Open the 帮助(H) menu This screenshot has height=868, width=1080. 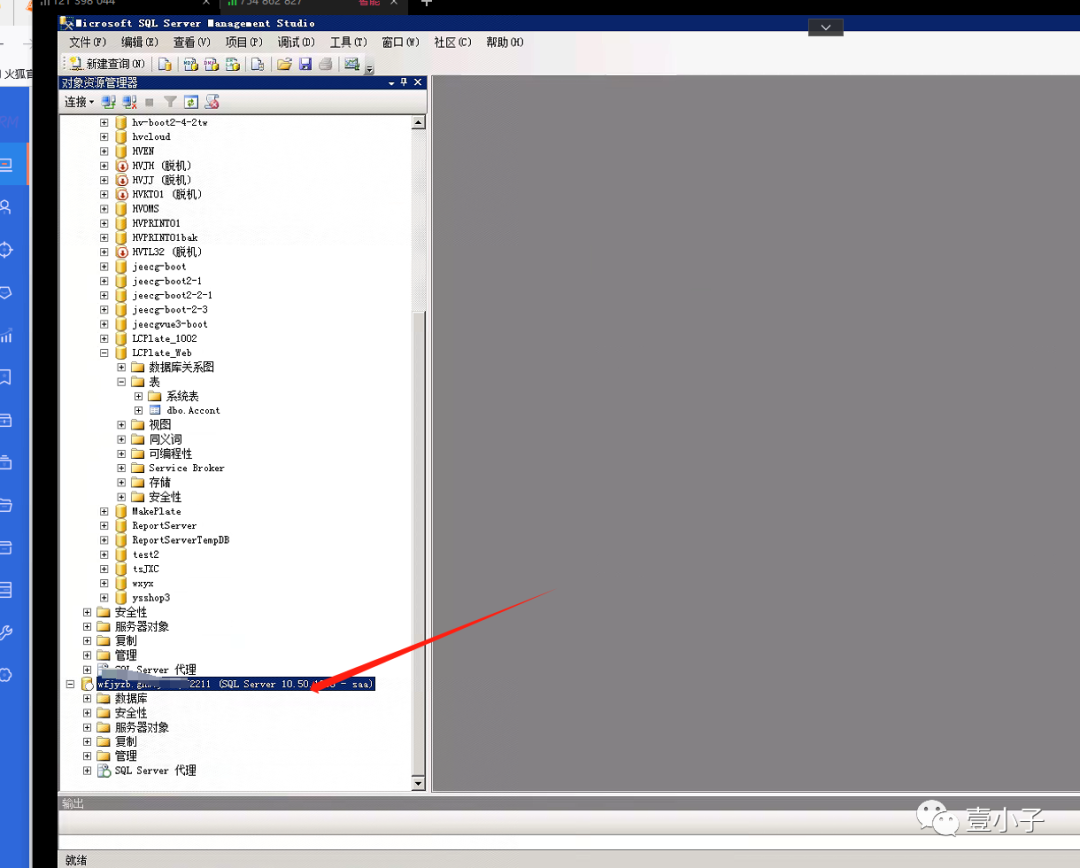point(505,42)
